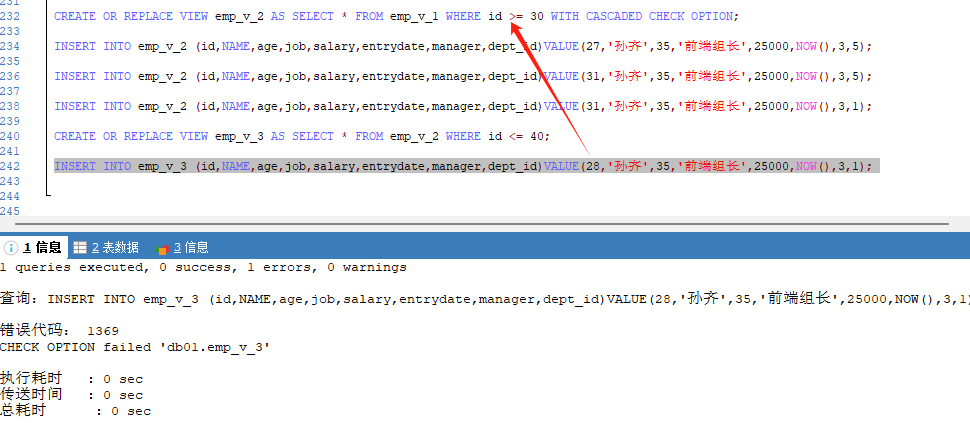Click the emp_v_2 INSERT ending with 3,1 on line 238

click(x=463, y=106)
